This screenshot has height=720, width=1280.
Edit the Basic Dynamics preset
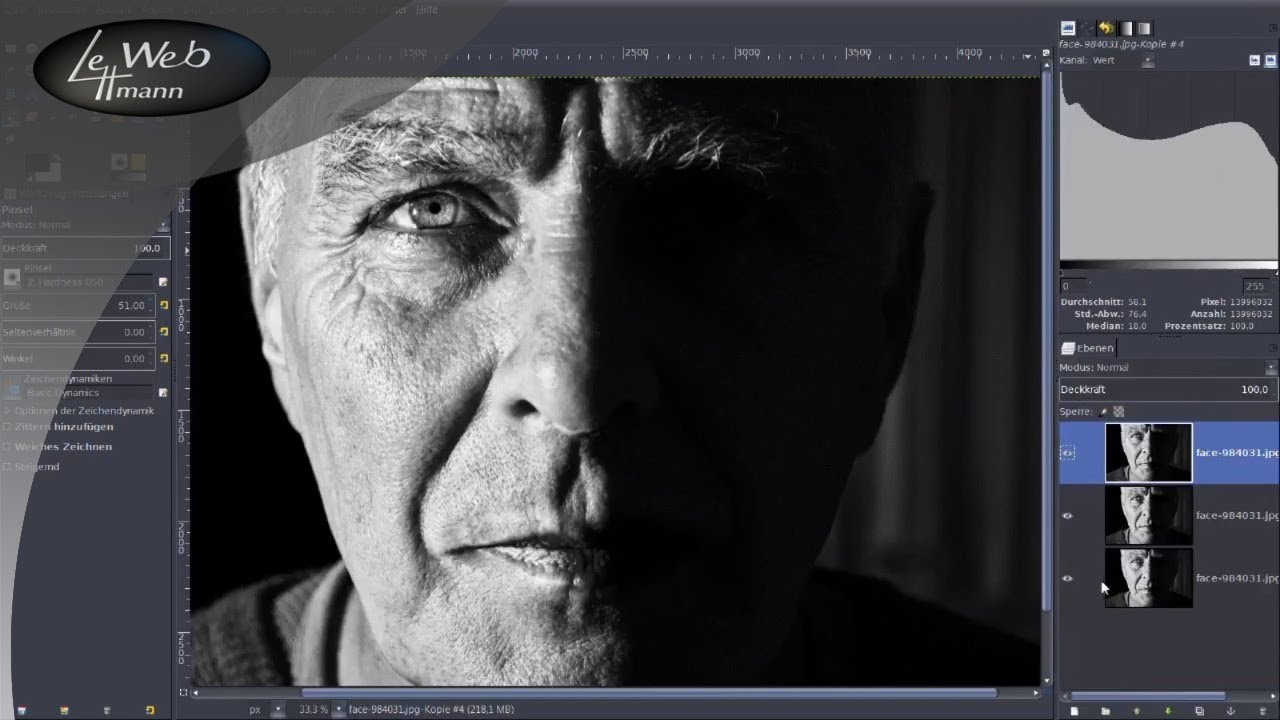(x=163, y=392)
